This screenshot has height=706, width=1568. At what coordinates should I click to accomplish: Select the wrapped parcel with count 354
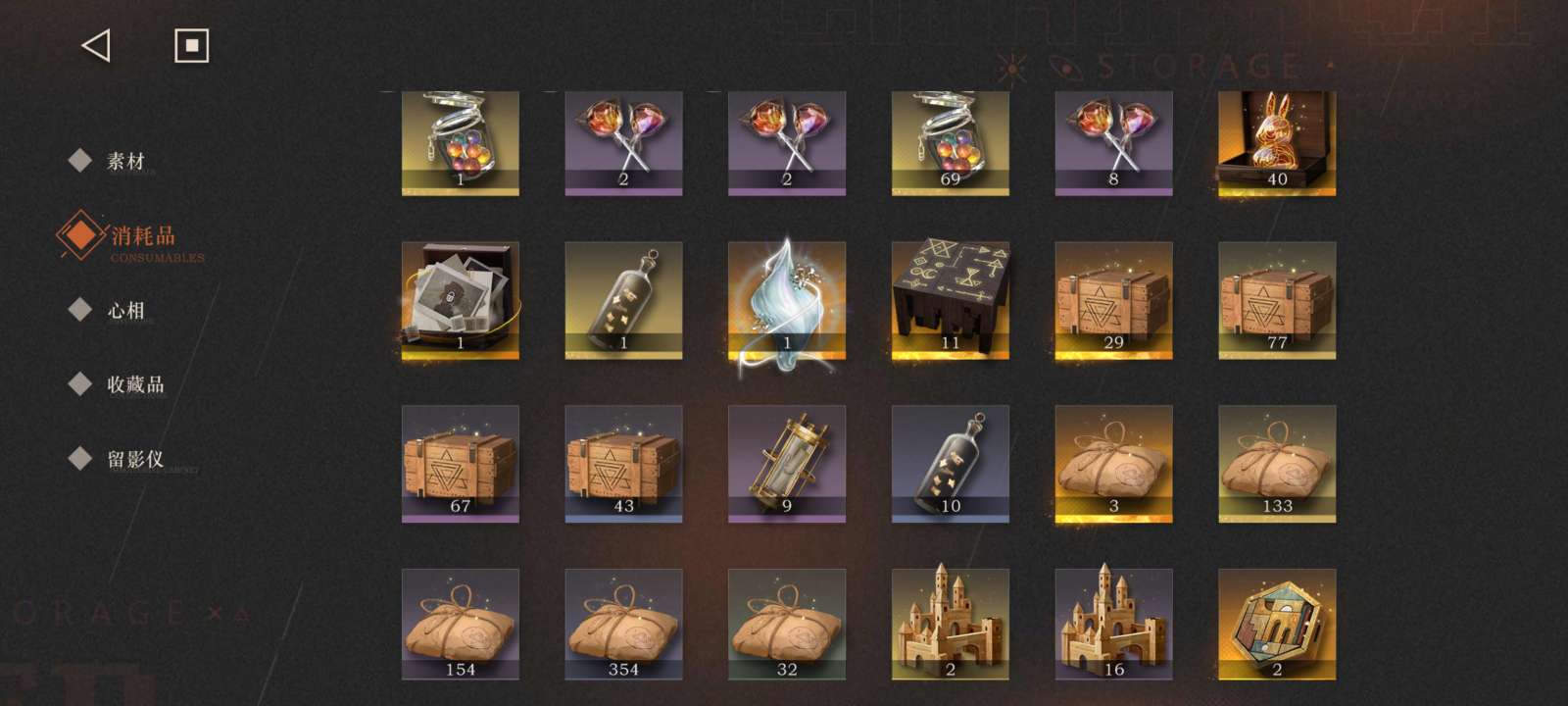[623, 625]
